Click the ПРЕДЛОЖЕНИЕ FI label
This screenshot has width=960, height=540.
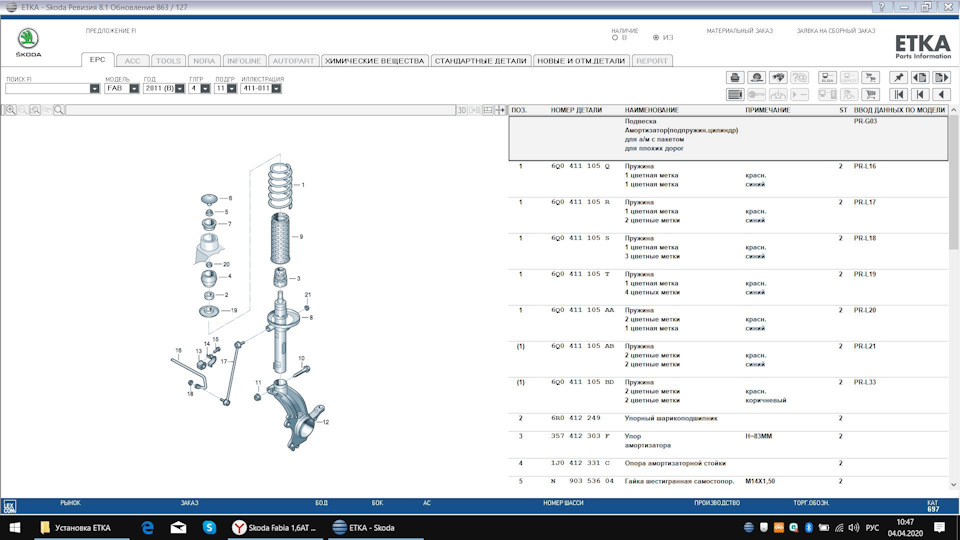pyautogui.click(x=111, y=31)
